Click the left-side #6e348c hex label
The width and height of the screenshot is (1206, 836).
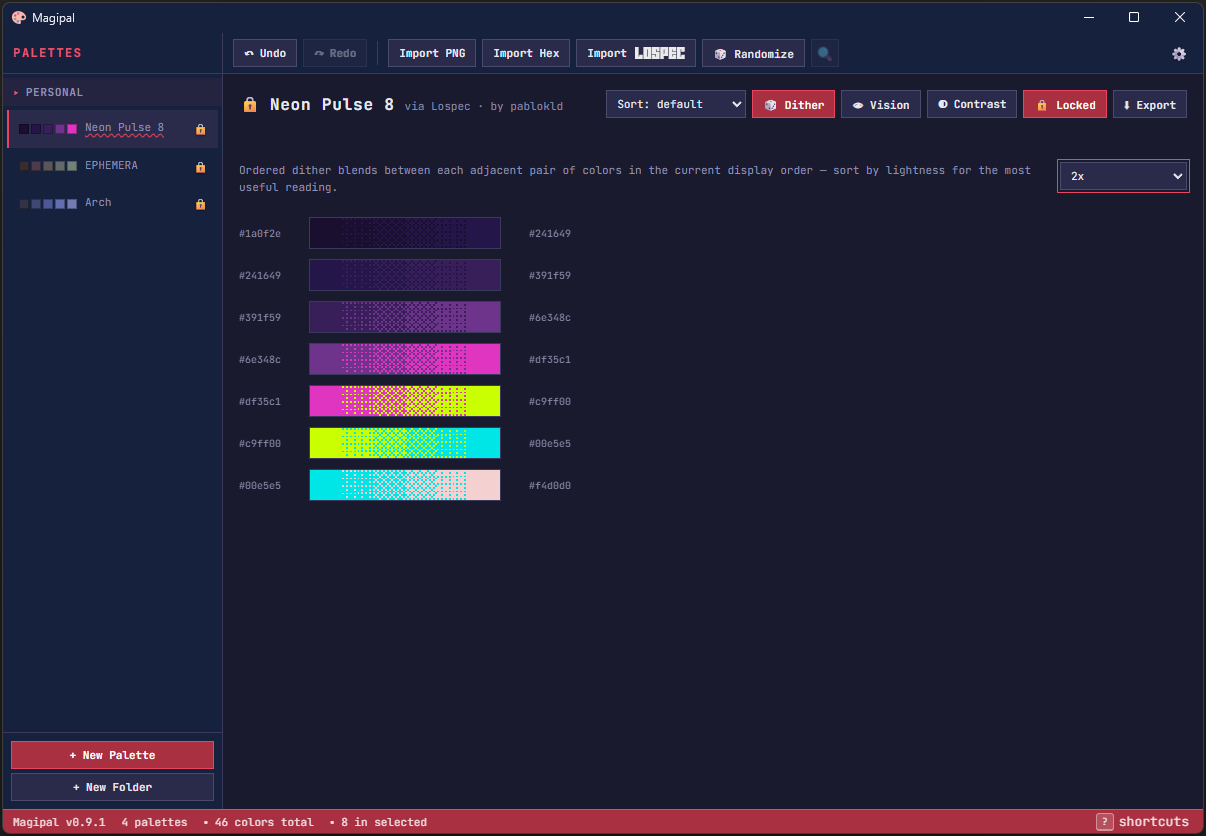[x=260, y=360]
